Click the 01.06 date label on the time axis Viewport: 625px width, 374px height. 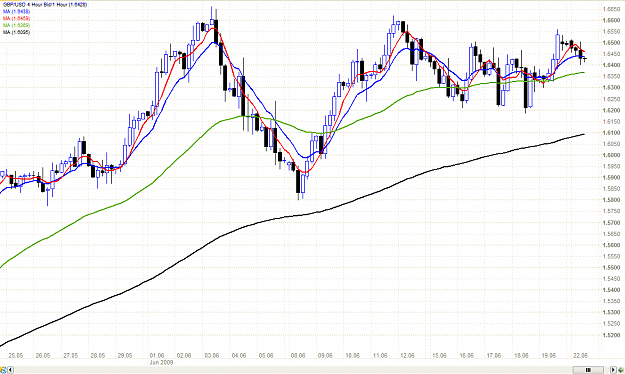point(157,355)
